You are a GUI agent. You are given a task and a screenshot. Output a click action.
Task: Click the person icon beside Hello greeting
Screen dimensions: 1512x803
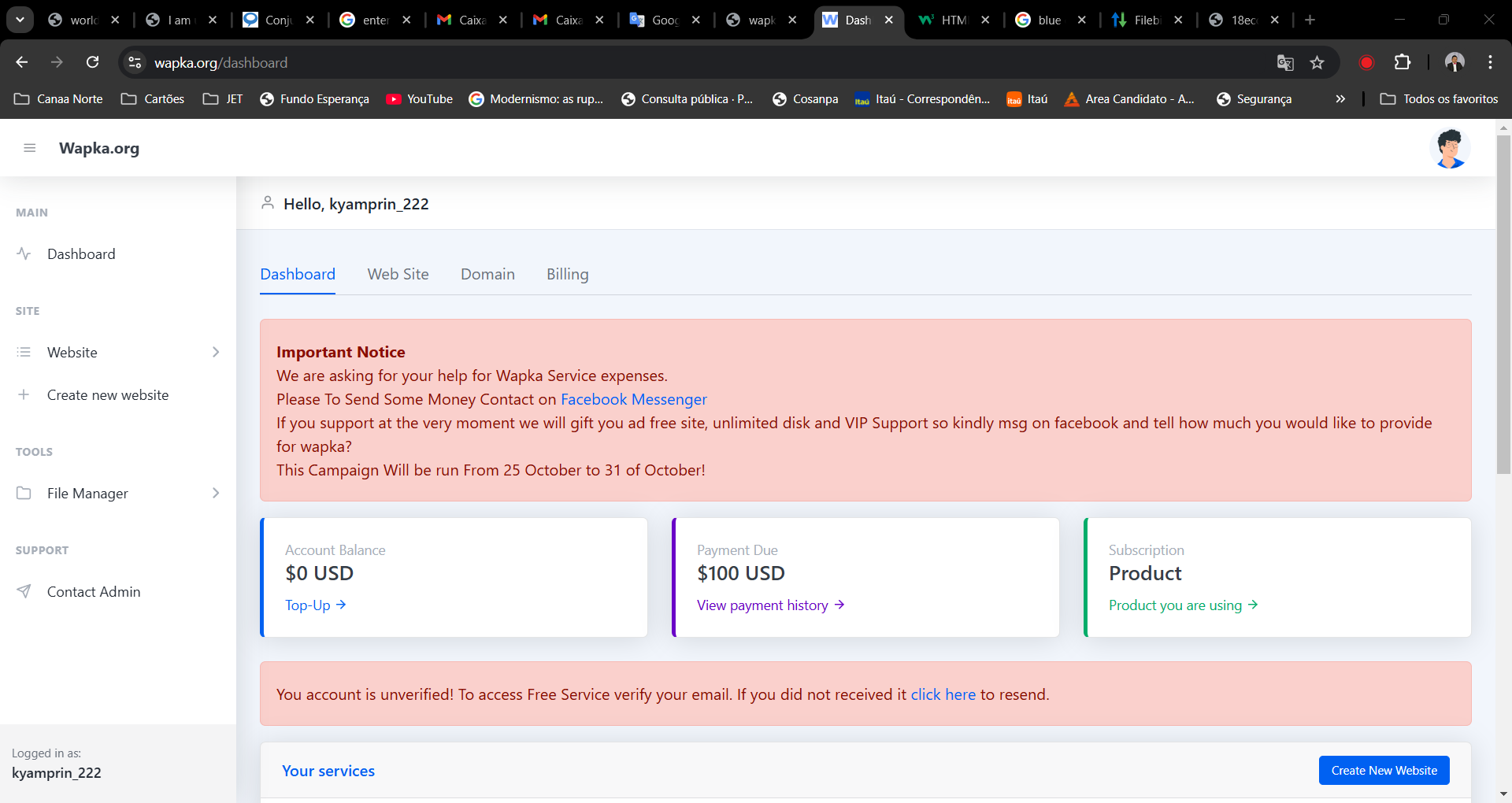point(268,203)
